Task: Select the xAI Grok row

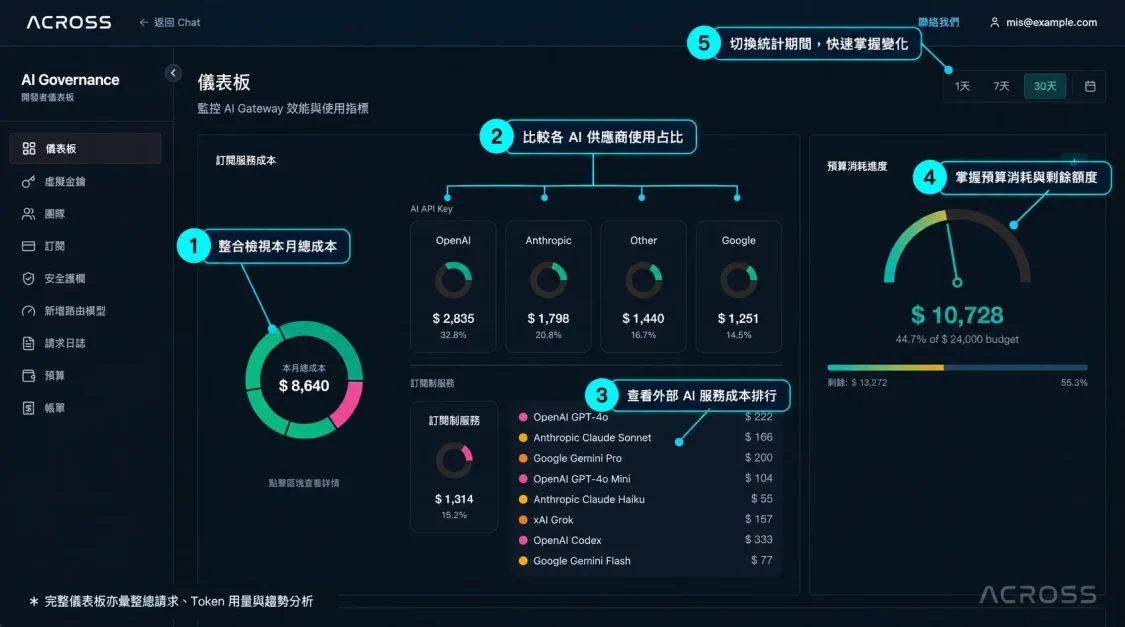Action: [646, 519]
